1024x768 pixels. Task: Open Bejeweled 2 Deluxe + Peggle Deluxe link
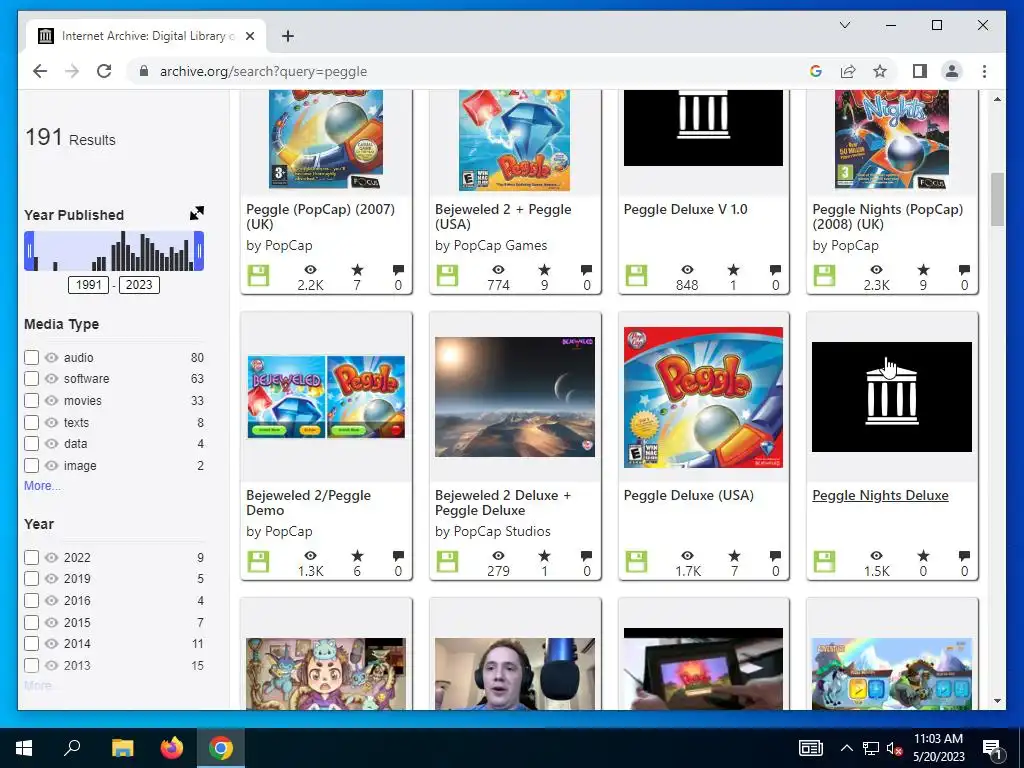tap(503, 503)
